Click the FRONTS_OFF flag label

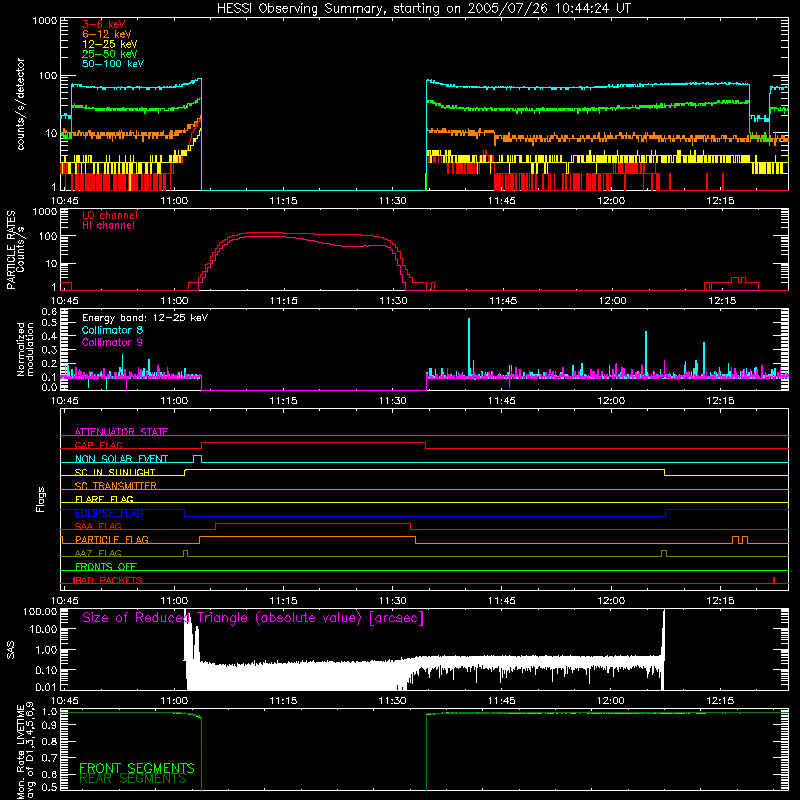tap(106, 566)
